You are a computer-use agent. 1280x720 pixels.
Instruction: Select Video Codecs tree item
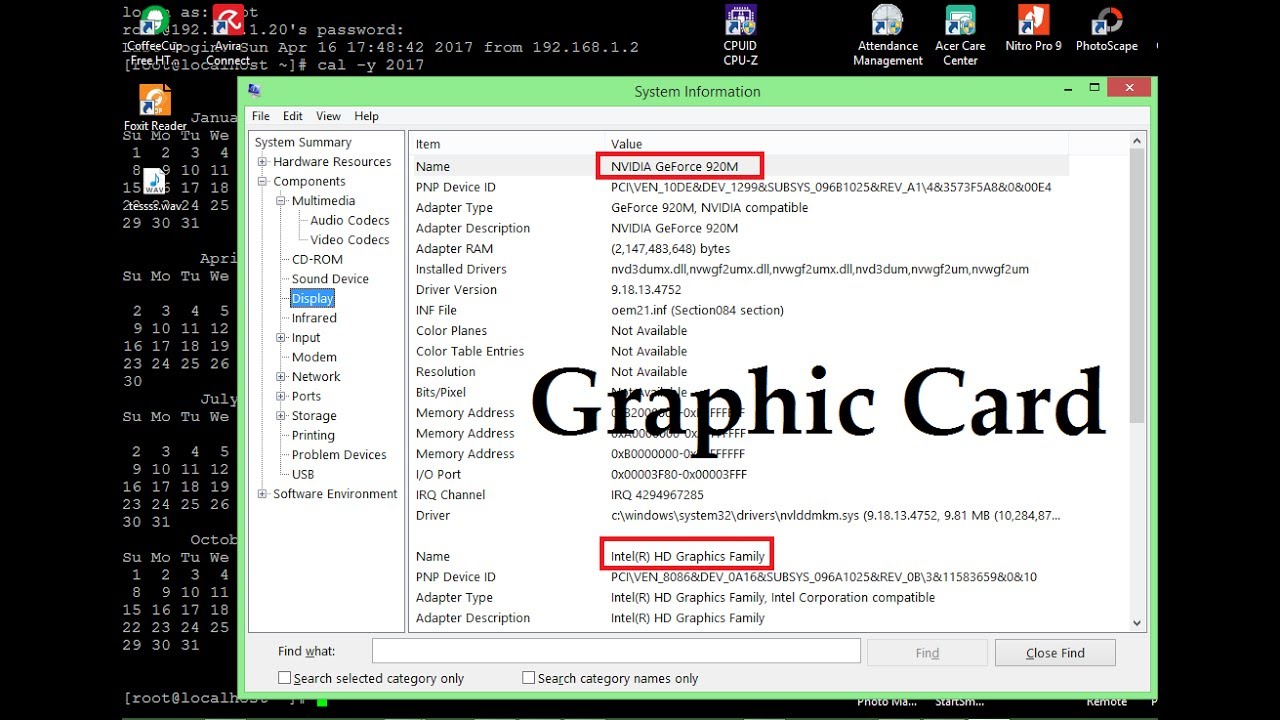(x=350, y=240)
